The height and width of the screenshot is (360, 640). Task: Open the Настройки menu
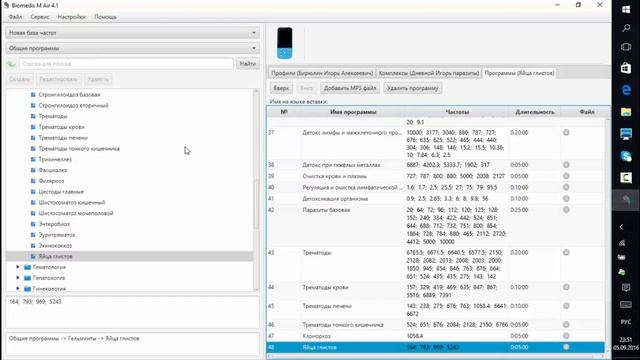(71, 17)
